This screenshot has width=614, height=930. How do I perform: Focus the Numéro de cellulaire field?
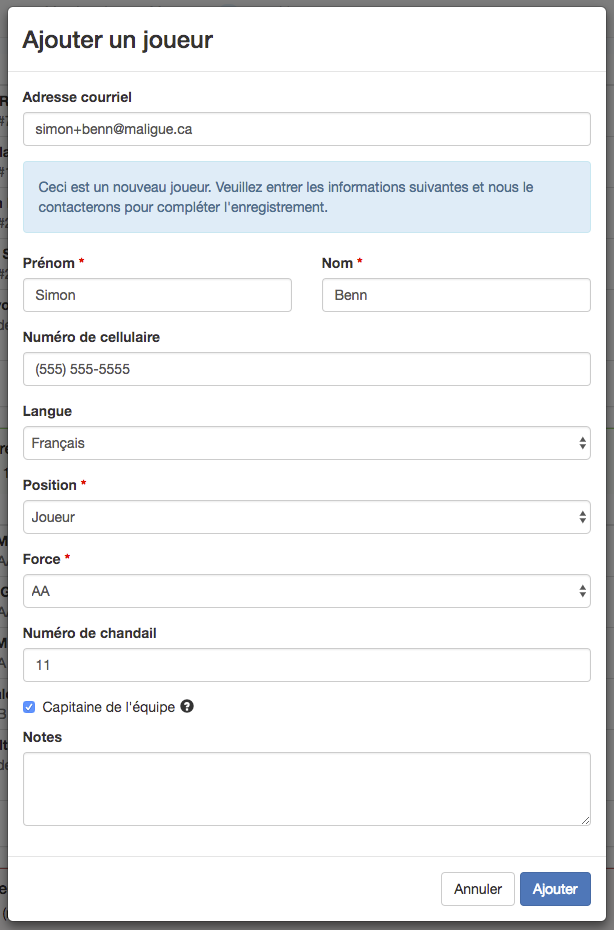[x=307, y=369]
